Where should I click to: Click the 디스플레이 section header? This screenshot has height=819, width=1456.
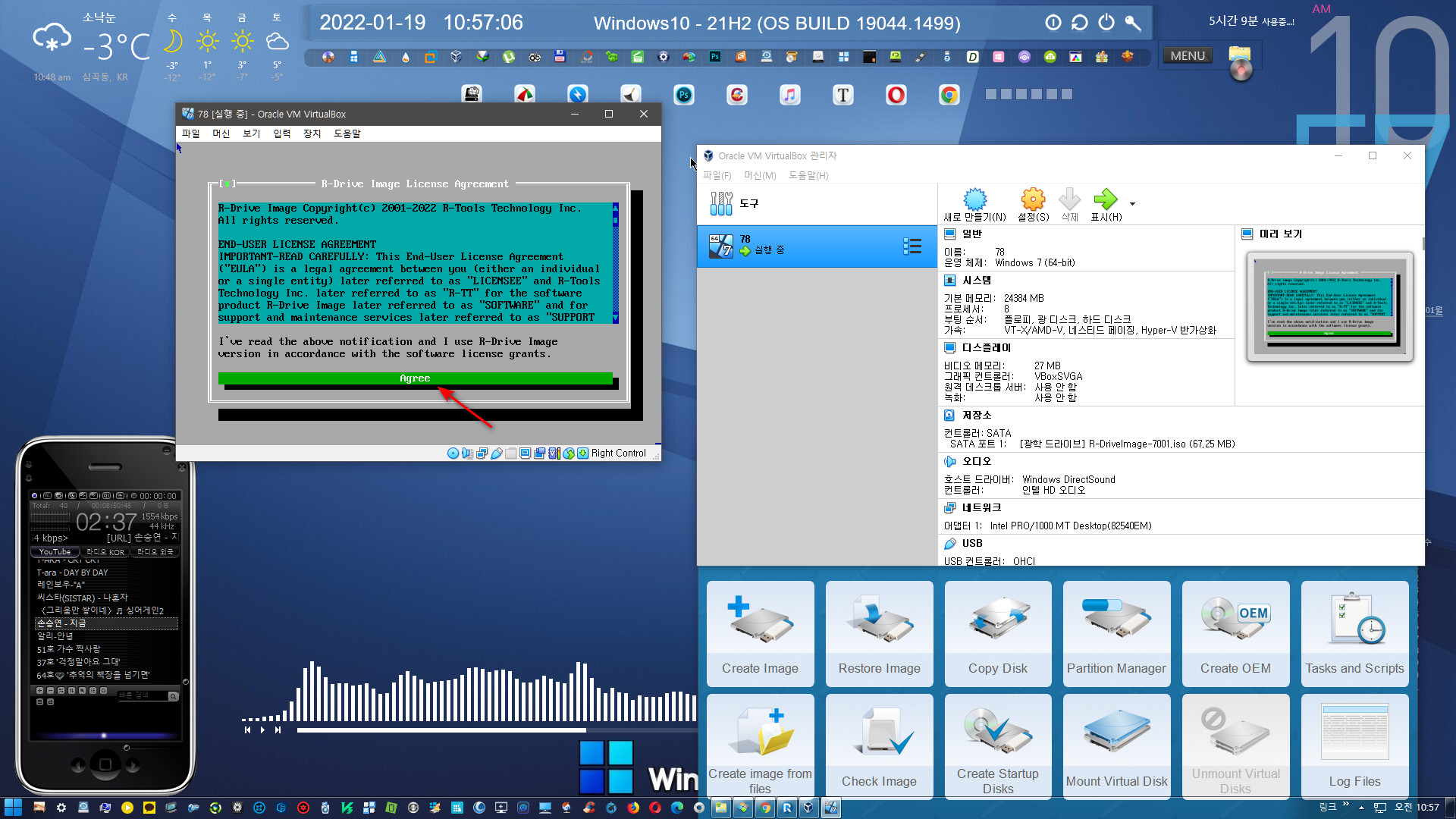click(x=986, y=348)
